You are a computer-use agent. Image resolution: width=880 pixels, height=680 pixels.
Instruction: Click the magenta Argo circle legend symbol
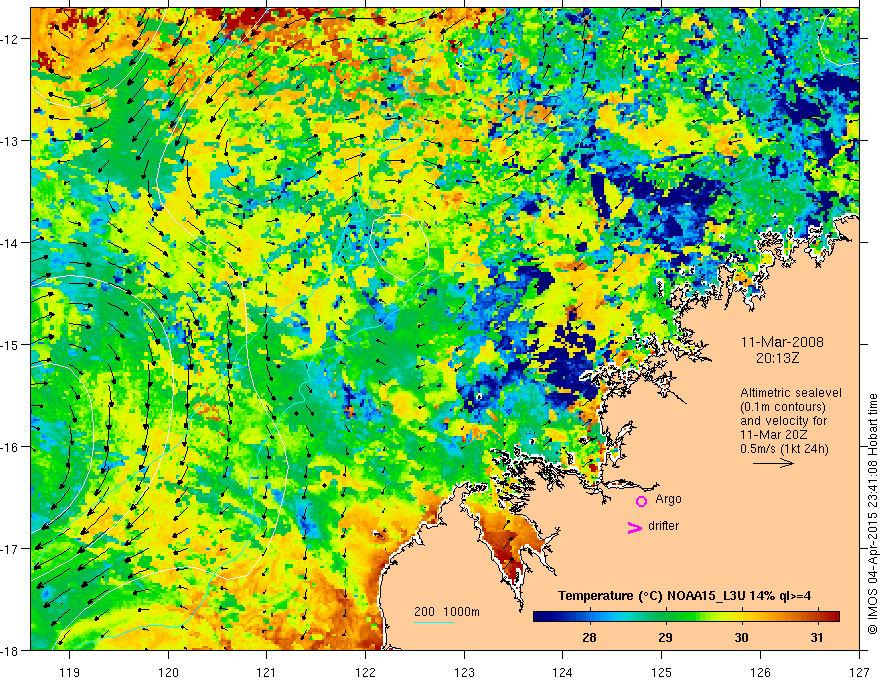click(x=641, y=501)
